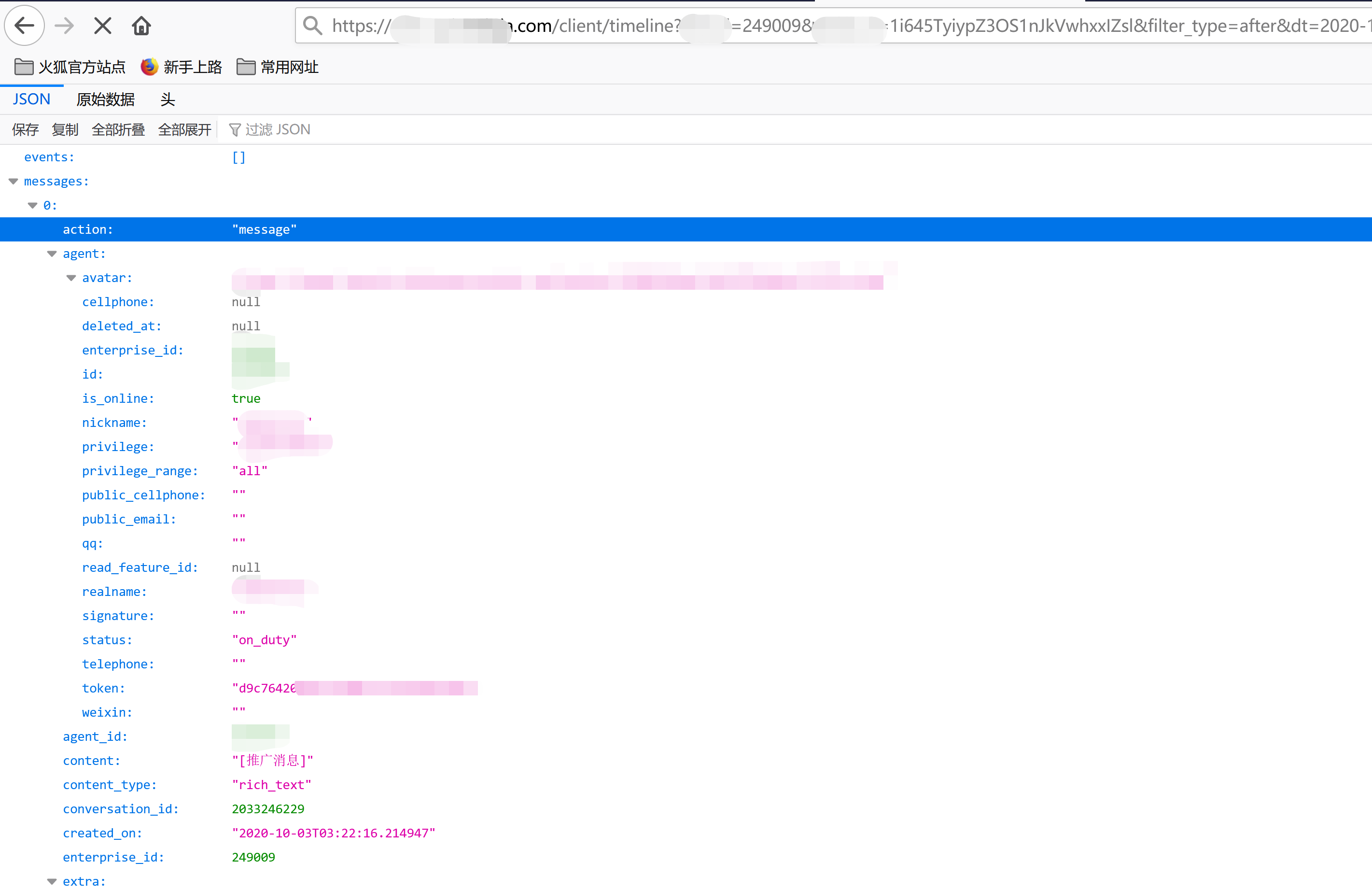Select the privilege key
Screen dimensions: 1372x891
[118, 447]
